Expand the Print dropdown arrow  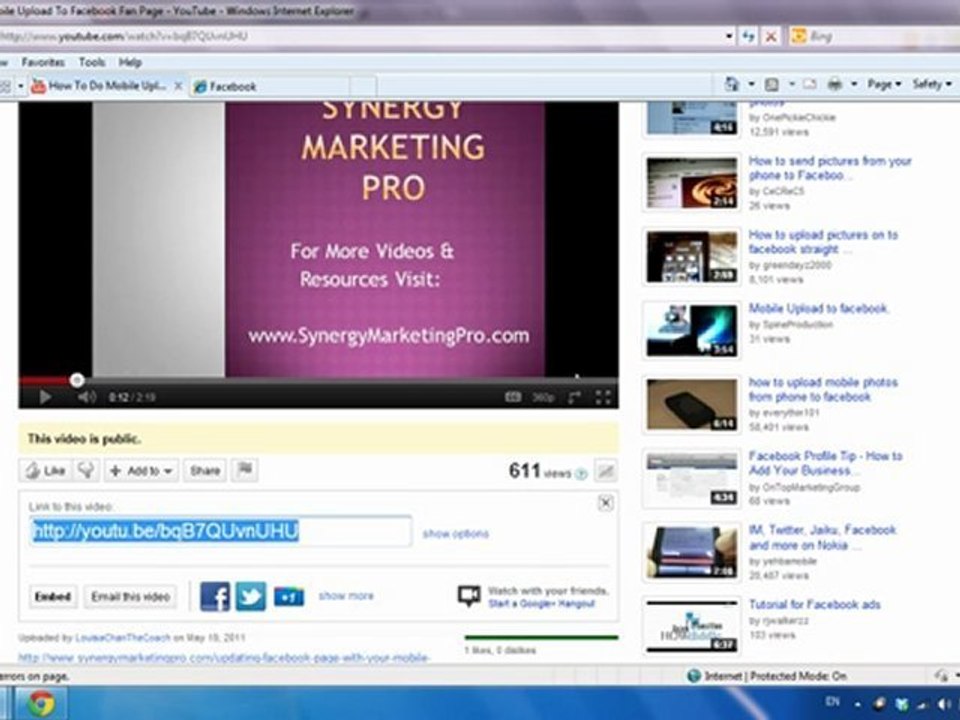854,84
